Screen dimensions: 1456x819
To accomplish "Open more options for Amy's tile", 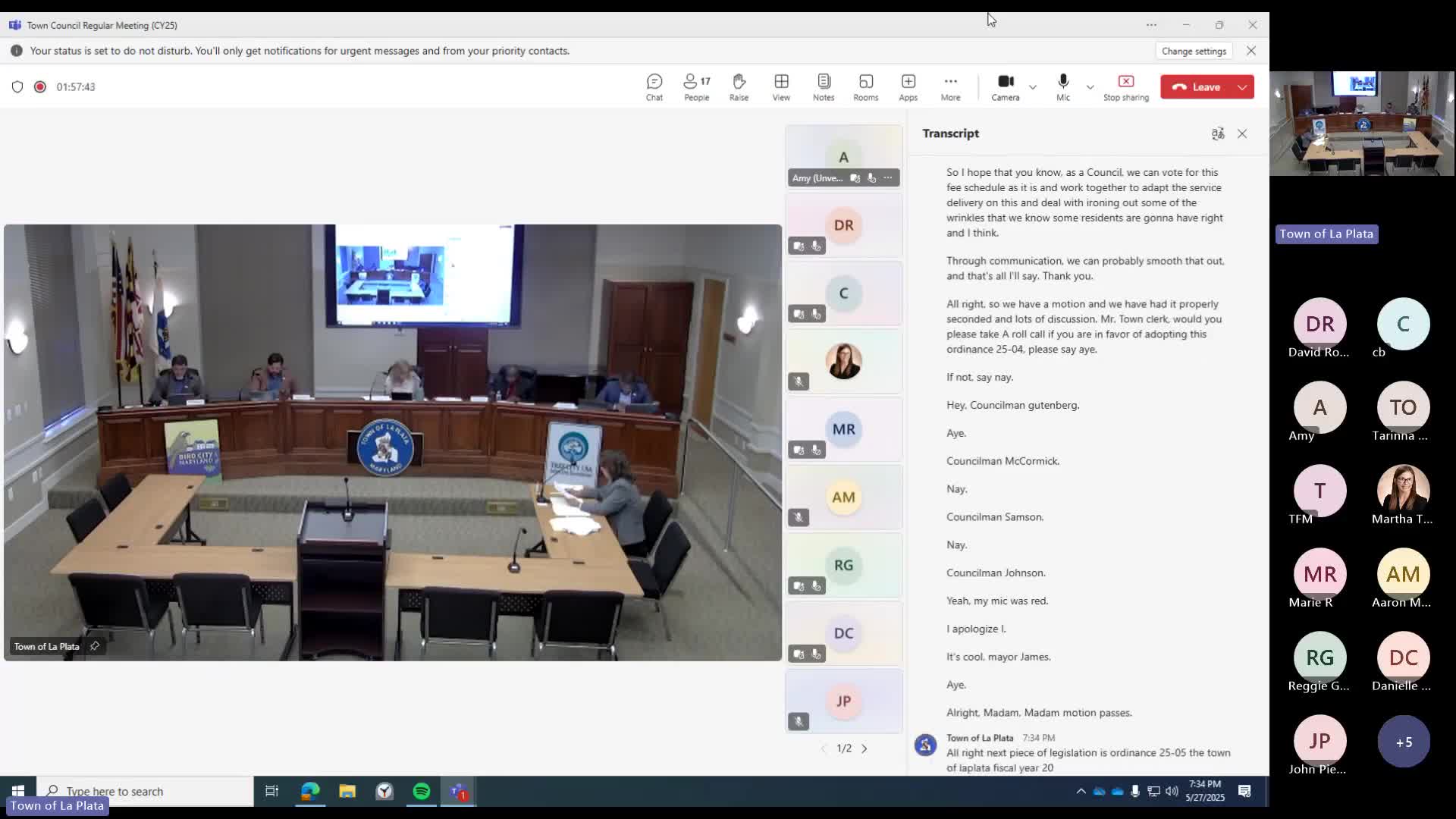I will pyautogui.click(x=888, y=178).
